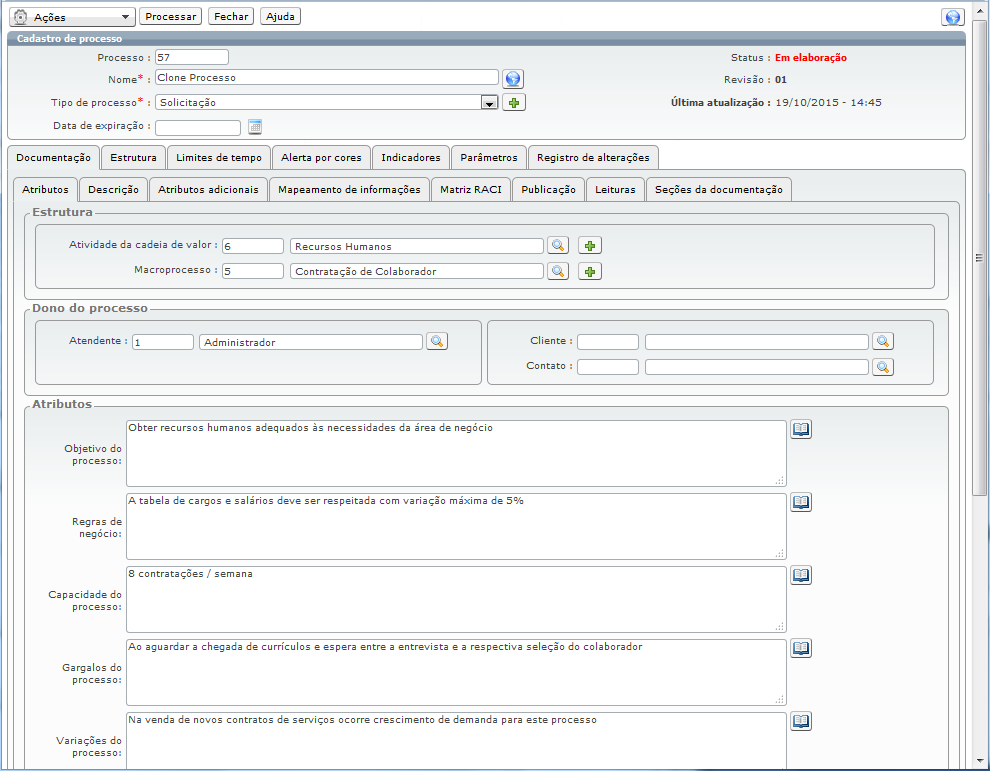Viewport: 990px width, 771px height.
Task: Open book icon beside Regras de negócio
Action: pos(801,503)
